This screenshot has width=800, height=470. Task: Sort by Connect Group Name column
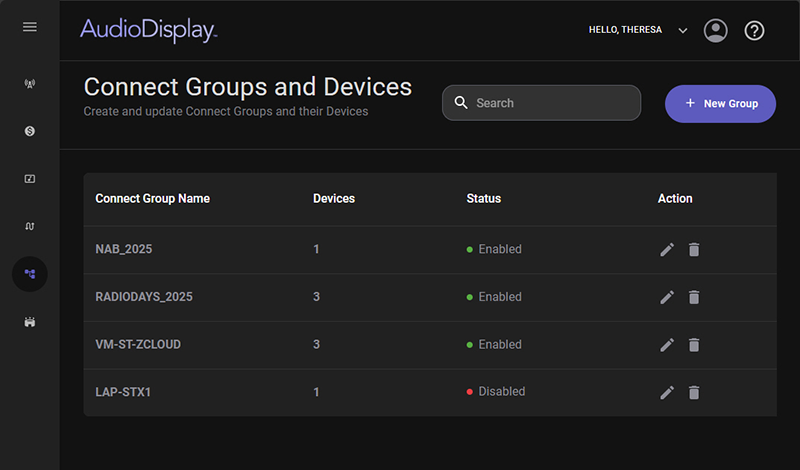point(152,199)
